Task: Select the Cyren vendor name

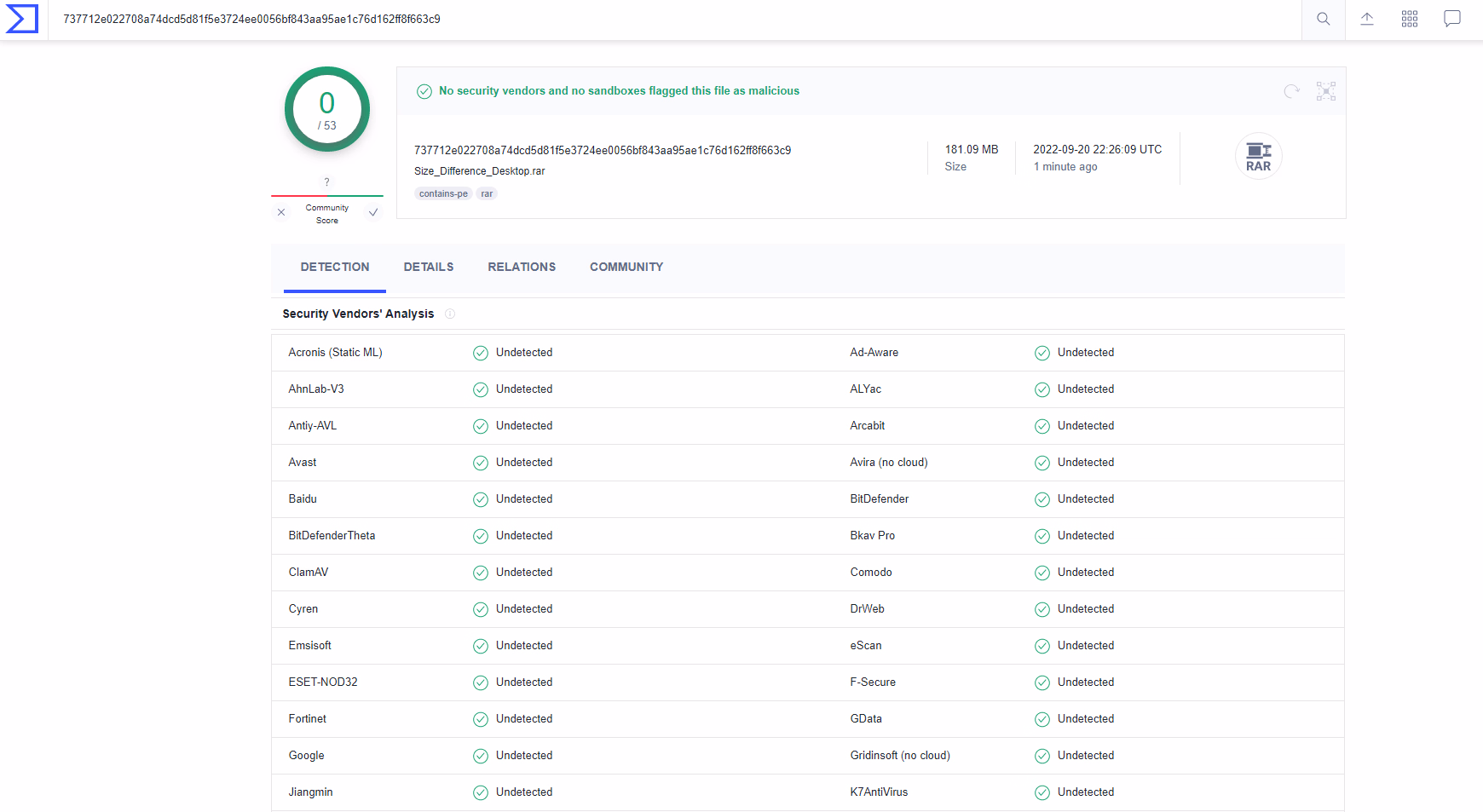Action: (303, 609)
